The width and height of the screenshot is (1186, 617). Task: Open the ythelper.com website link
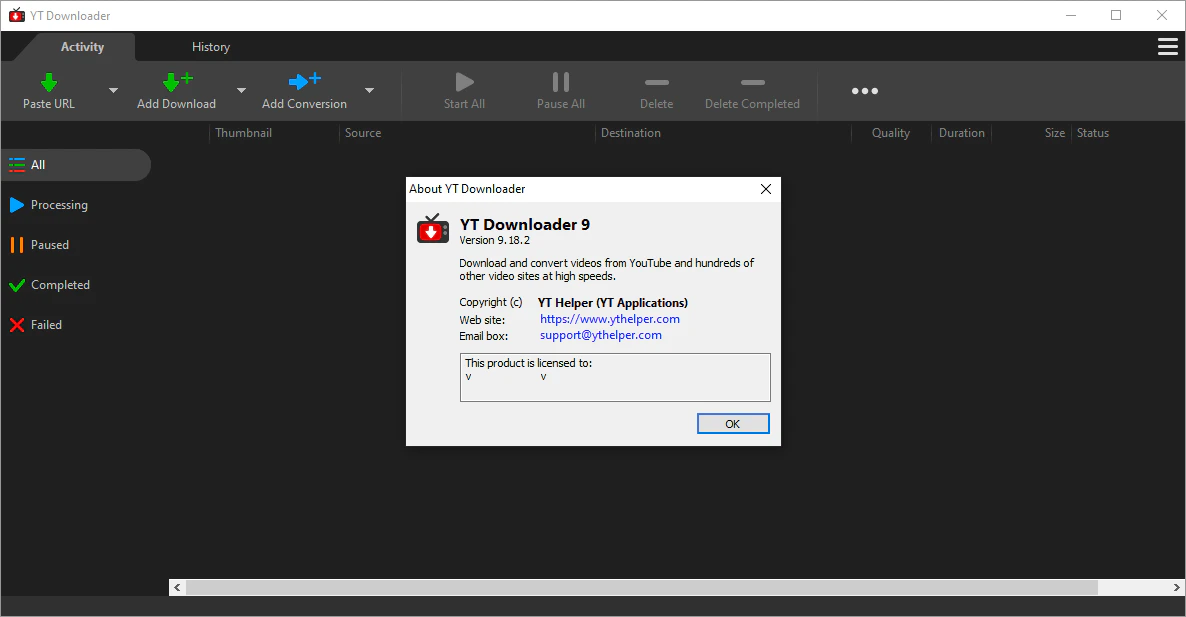click(610, 318)
